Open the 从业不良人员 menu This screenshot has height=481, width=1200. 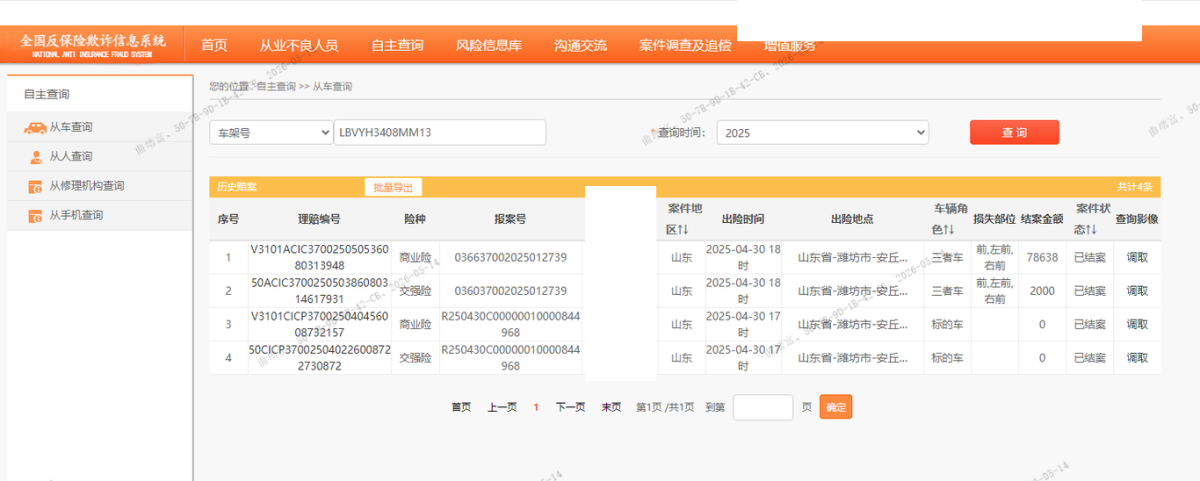coord(299,45)
